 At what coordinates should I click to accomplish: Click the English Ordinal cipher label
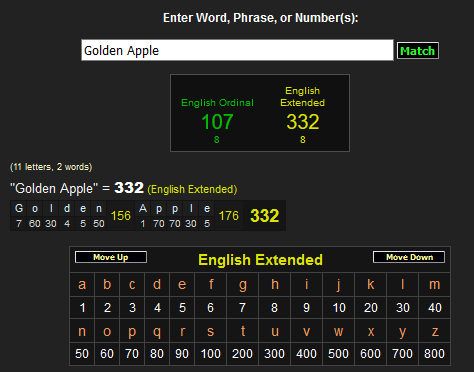(x=217, y=103)
